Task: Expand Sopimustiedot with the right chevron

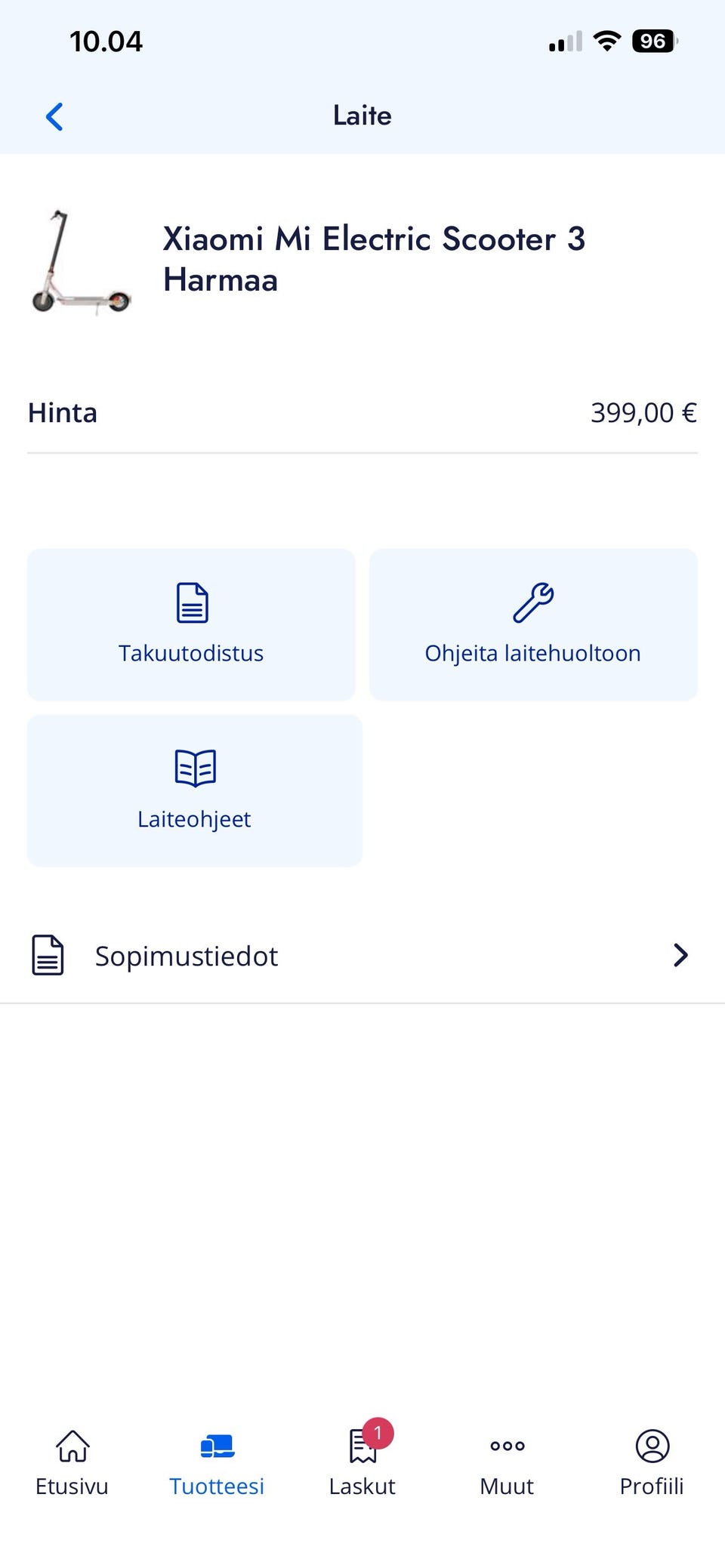Action: tap(680, 955)
